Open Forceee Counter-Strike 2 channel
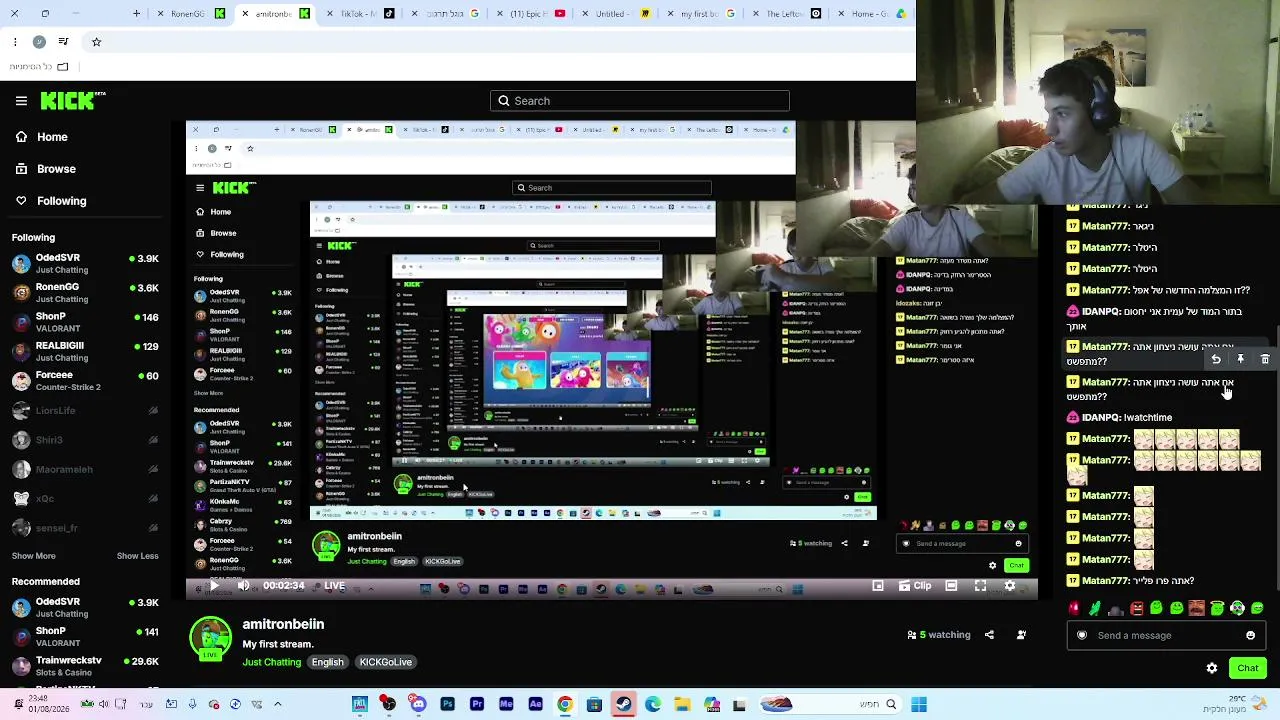The height and width of the screenshot is (720, 1280). click(x=85, y=380)
